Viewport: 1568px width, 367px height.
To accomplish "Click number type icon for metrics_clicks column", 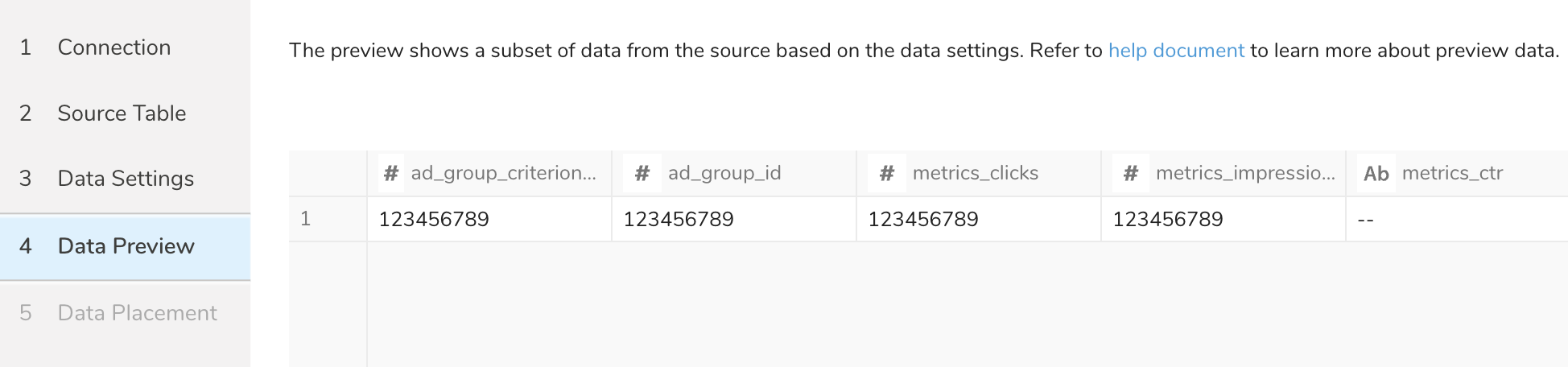I will [887, 174].
